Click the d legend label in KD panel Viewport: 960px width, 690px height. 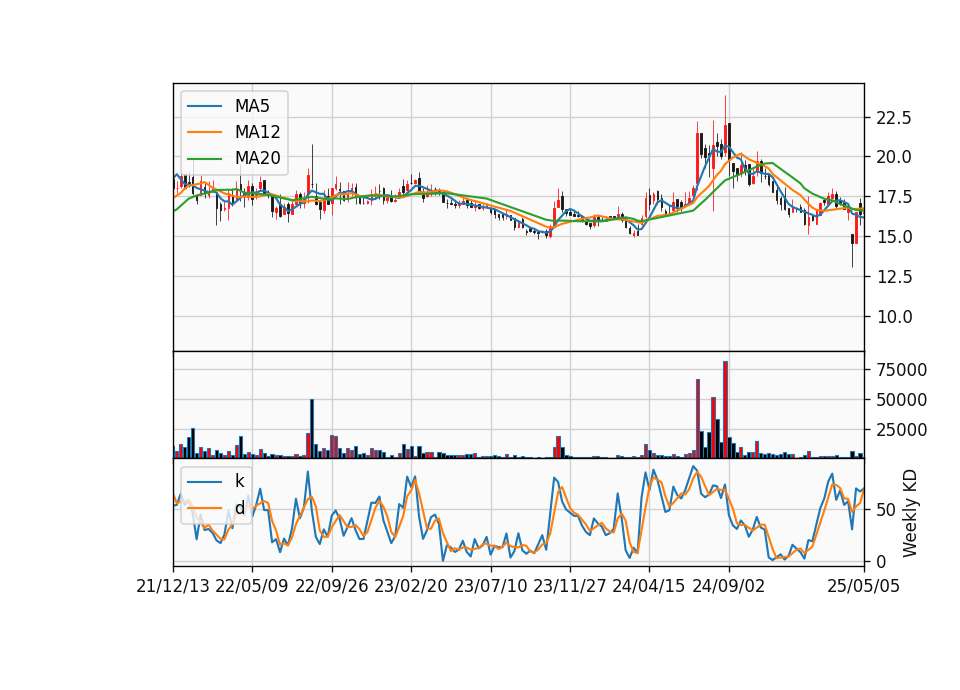[239, 508]
